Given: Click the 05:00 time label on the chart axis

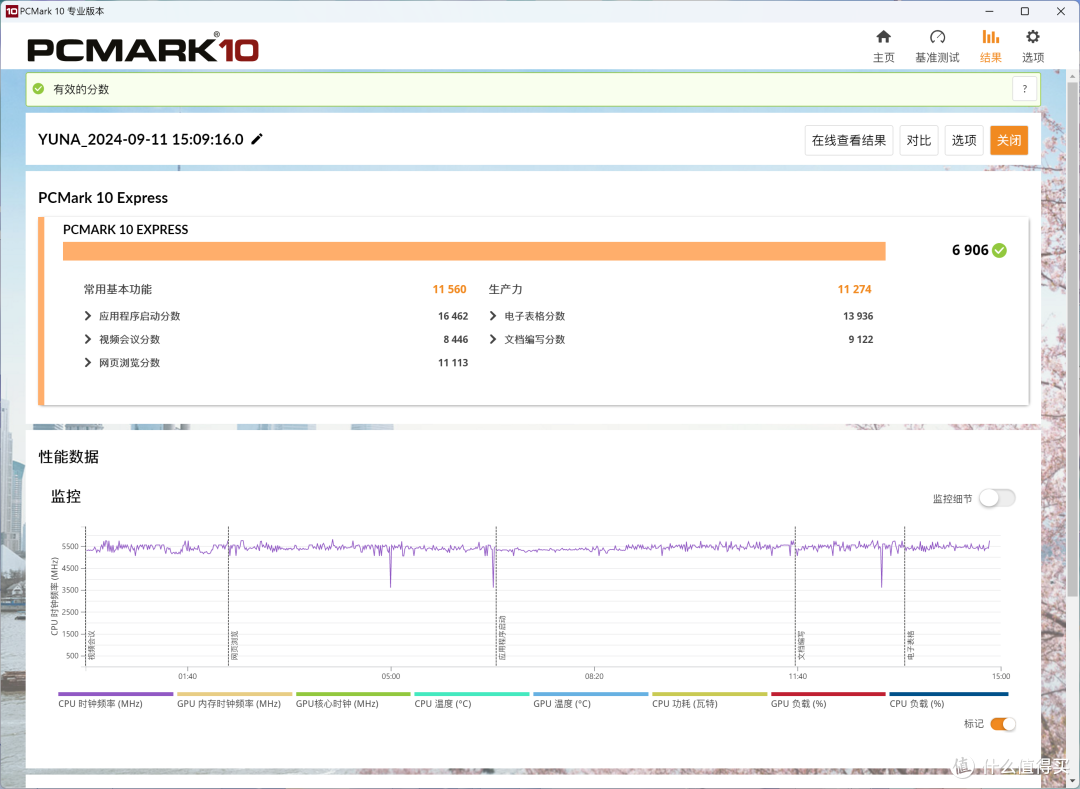Looking at the screenshot, I should tap(391, 676).
